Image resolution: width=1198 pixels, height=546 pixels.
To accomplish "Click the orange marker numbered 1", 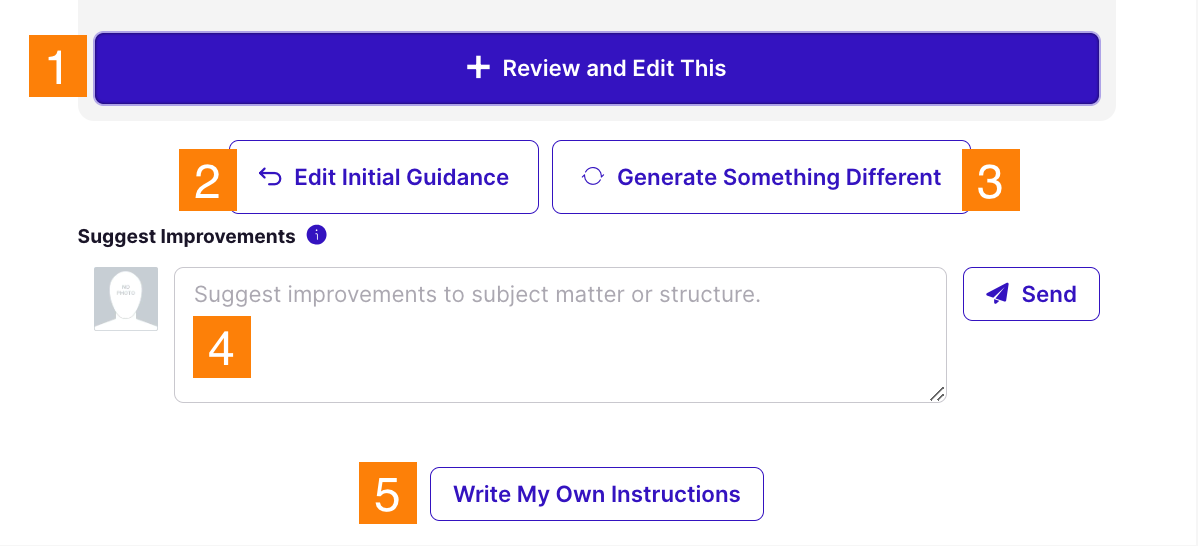I will pos(58,68).
